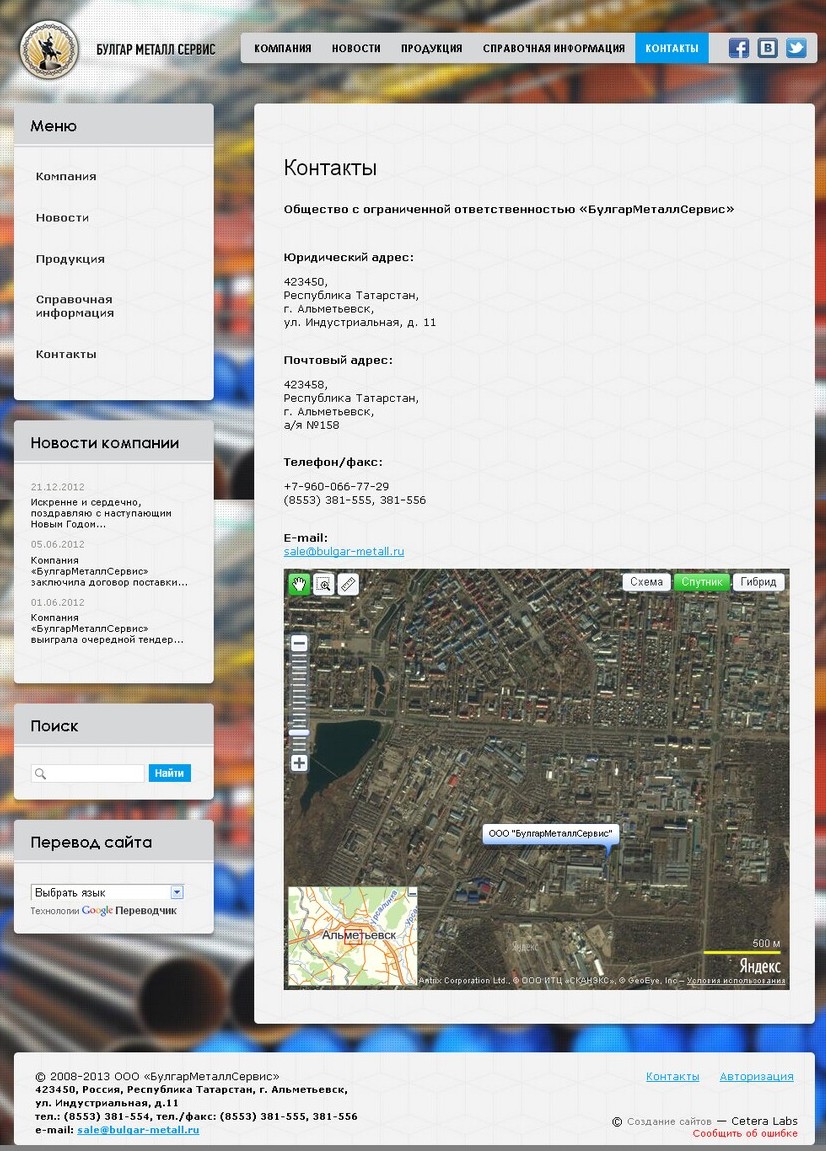Click the map zoom level slider handle
Image resolution: width=826 pixels, height=1151 pixels.
(x=299, y=733)
